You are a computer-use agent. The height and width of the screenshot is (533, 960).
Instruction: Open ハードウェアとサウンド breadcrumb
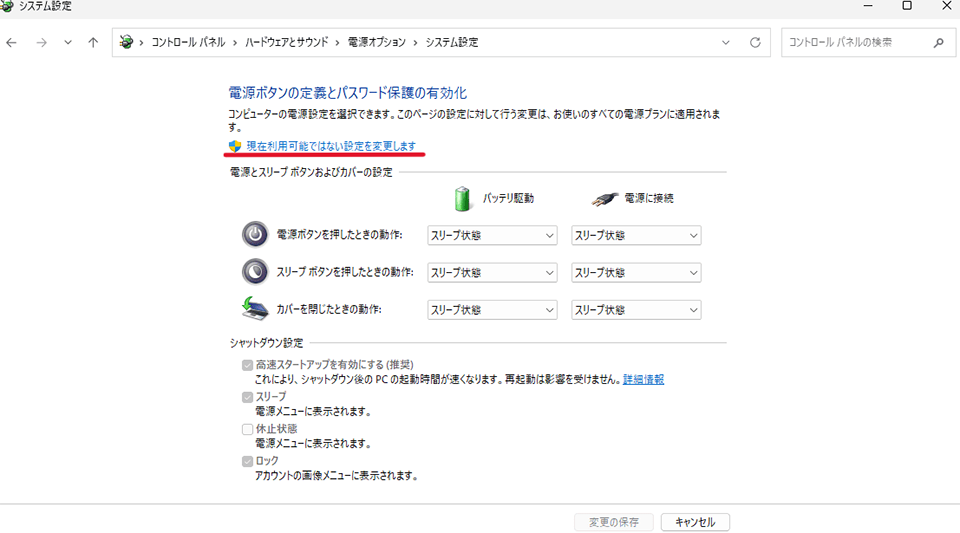pyautogui.click(x=287, y=42)
